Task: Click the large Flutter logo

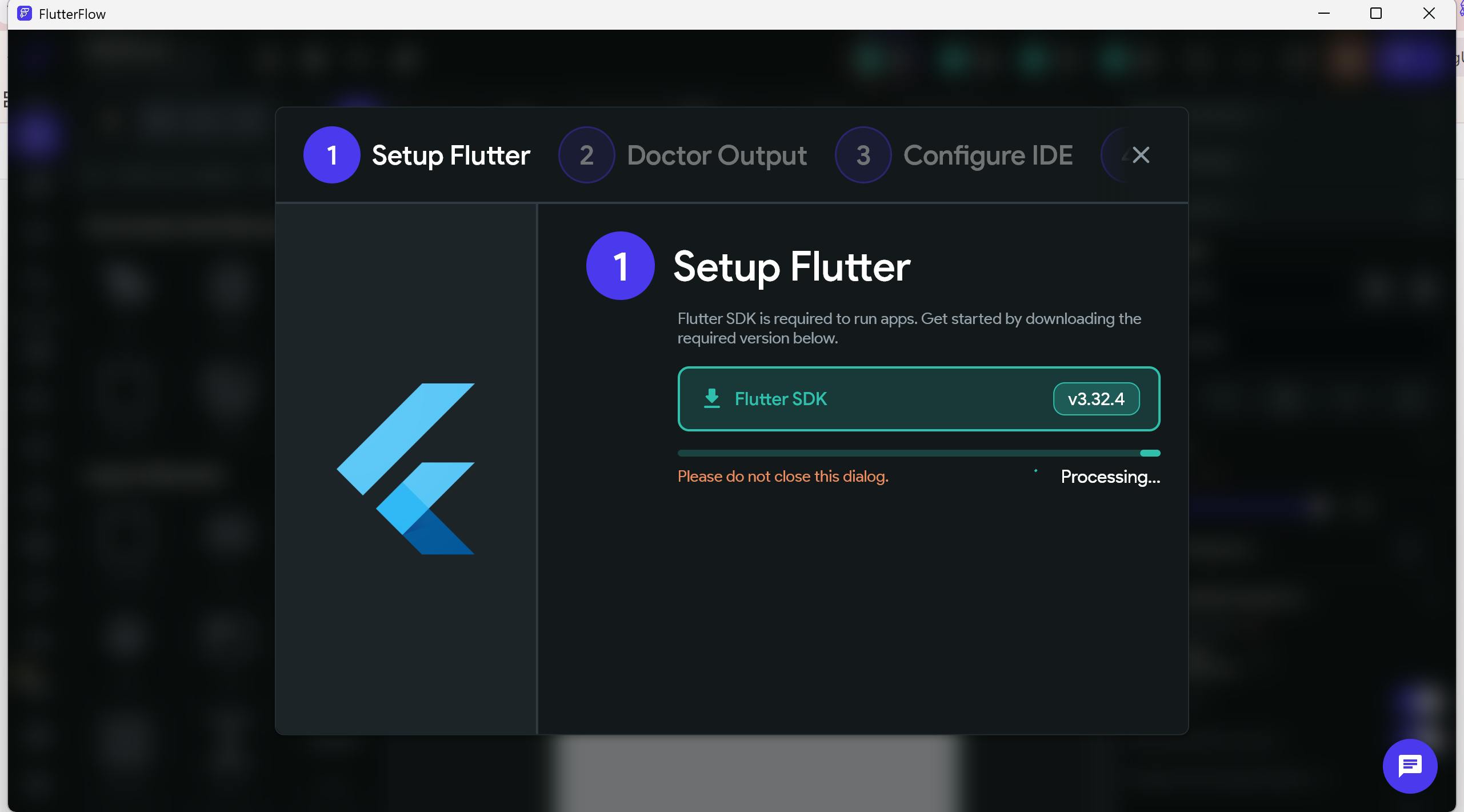Action: point(406,469)
